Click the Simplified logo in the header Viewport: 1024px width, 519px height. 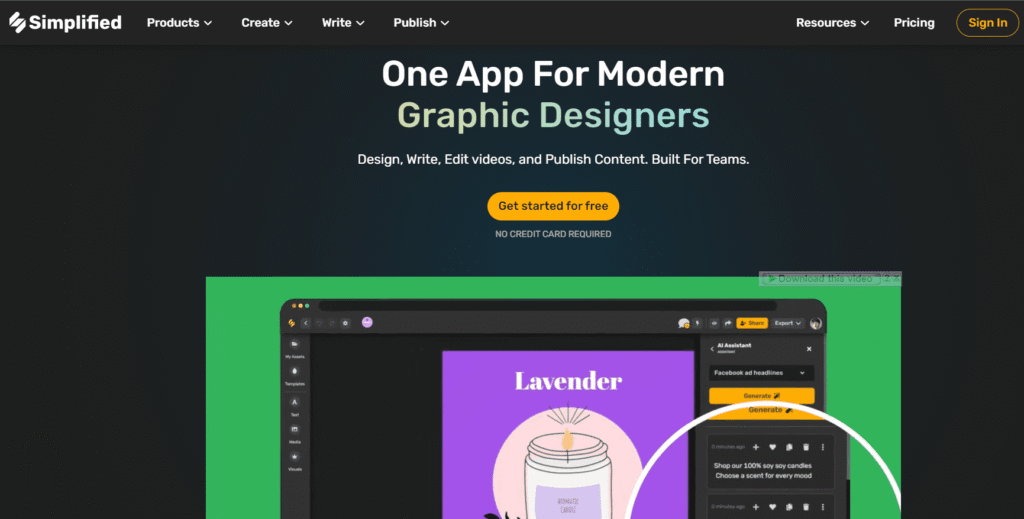tap(65, 22)
